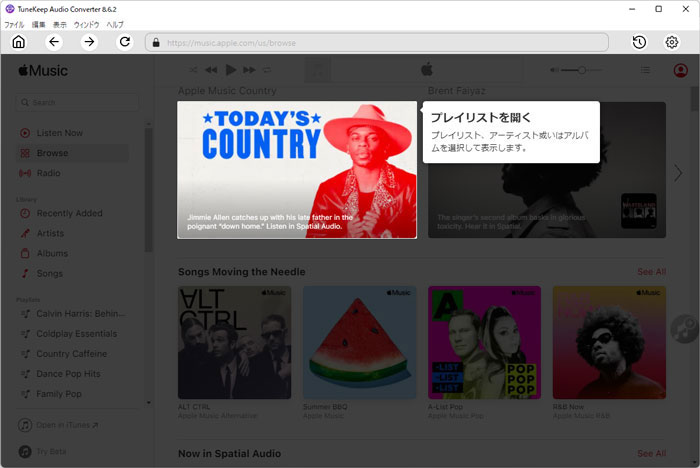Skip to previous track
Viewport: 700px width, 468px height.
[211, 70]
